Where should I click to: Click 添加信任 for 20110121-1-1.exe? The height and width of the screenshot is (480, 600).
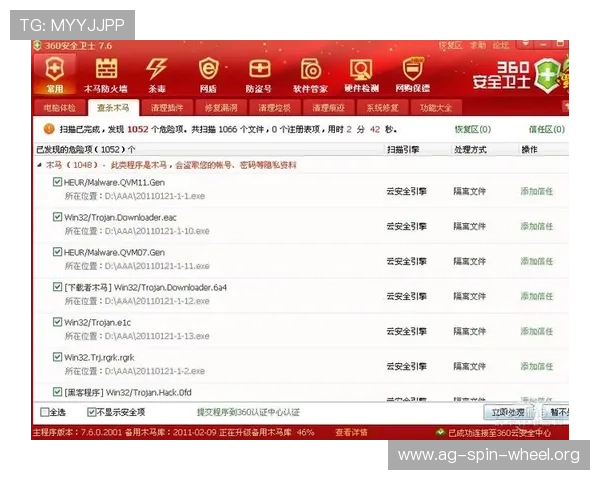point(536,191)
